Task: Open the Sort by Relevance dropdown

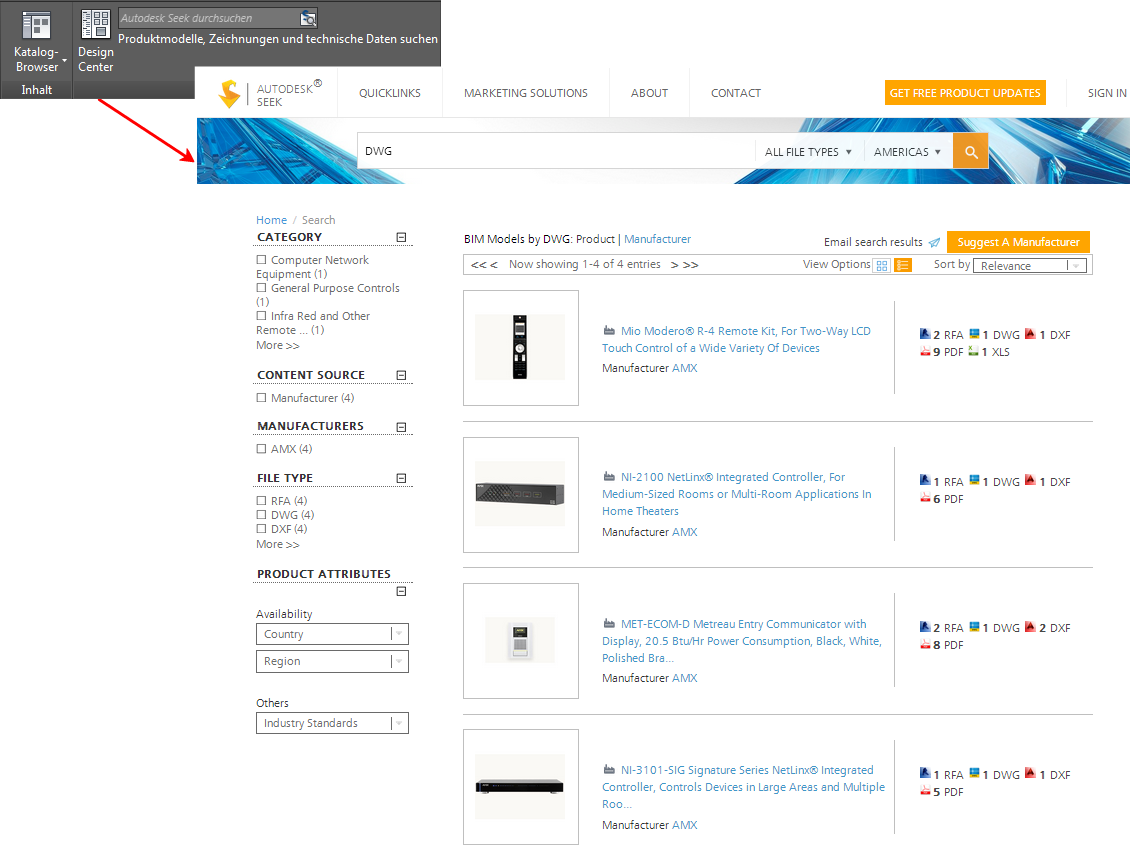Action: (1029, 266)
